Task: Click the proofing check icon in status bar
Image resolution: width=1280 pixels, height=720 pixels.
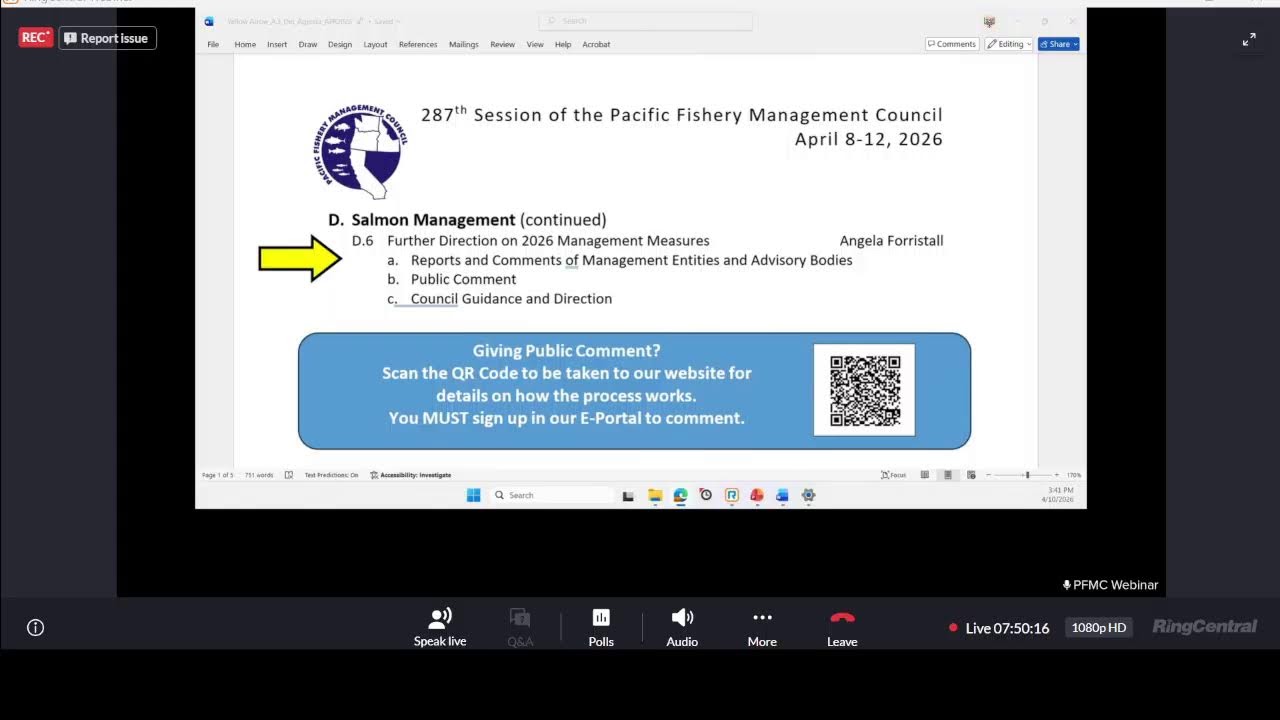Action: pos(289,475)
